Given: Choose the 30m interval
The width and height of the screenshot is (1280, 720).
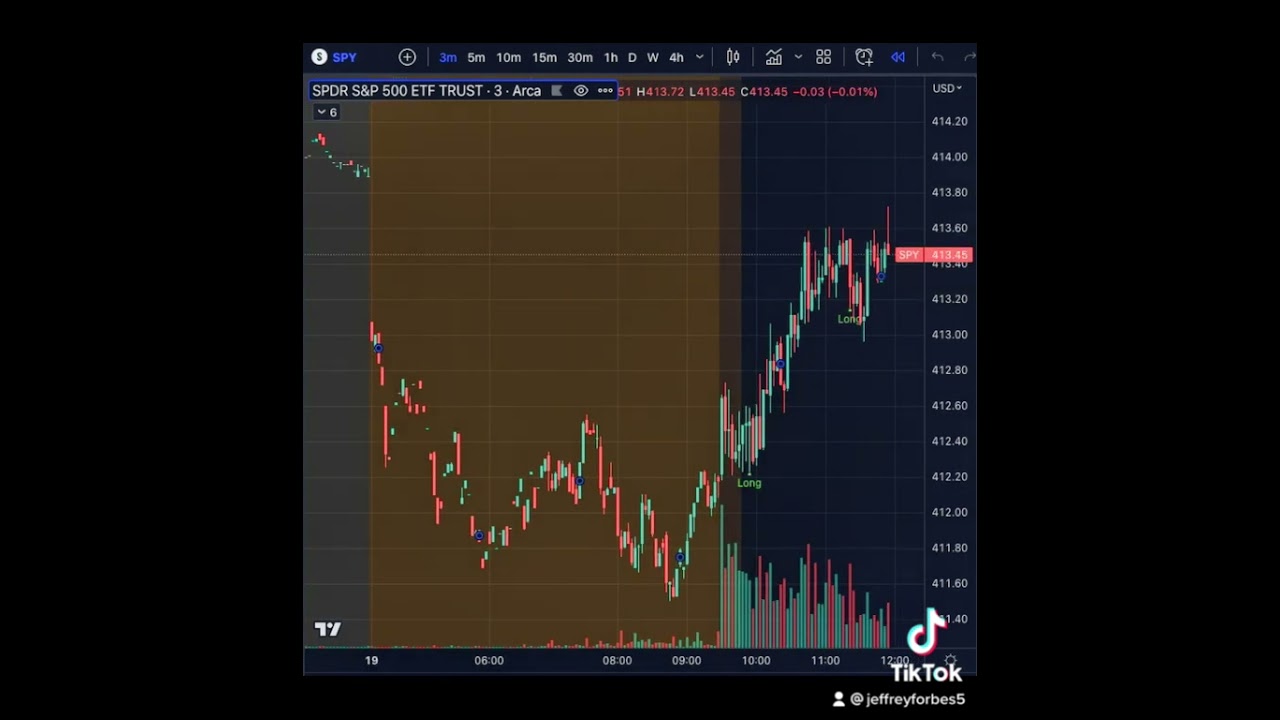Looking at the screenshot, I should point(580,57).
